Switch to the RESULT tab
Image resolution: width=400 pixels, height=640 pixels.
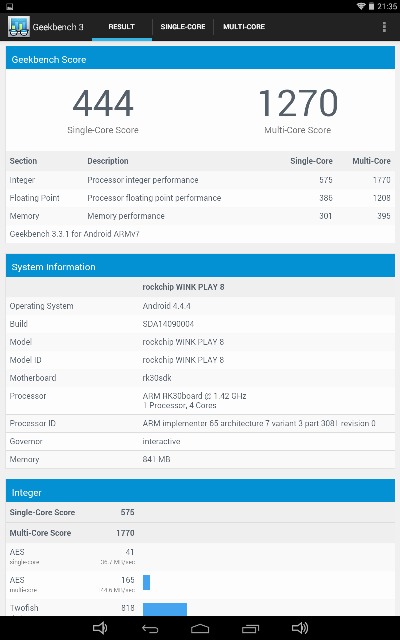(122, 27)
